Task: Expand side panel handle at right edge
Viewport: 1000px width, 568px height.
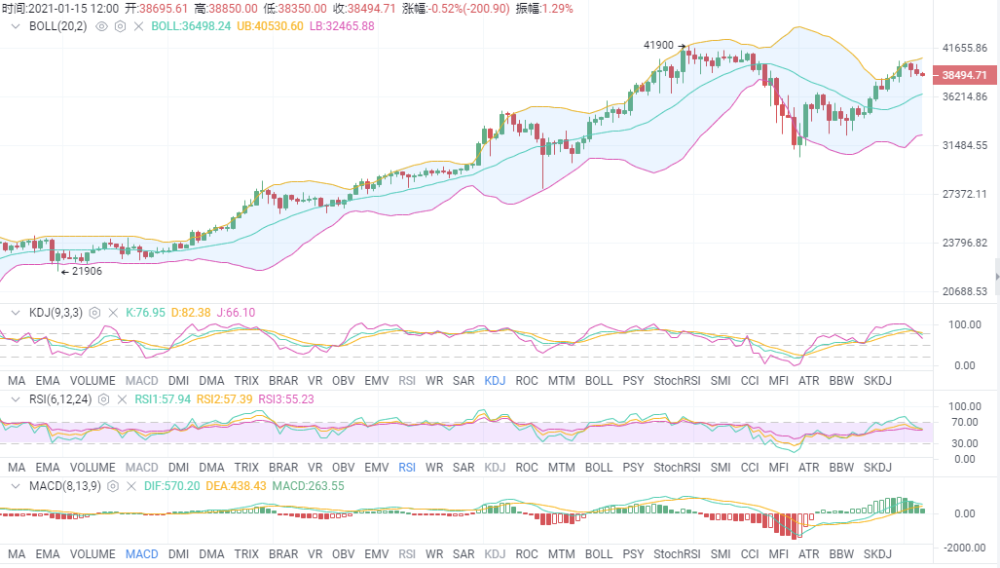Action: [x=997, y=276]
